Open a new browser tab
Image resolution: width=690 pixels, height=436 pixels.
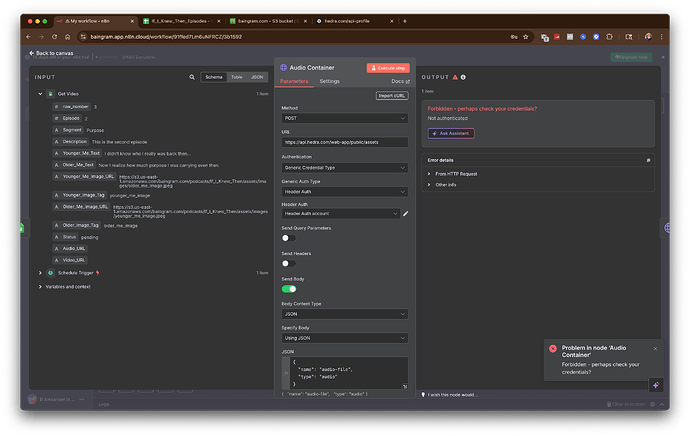405,21
